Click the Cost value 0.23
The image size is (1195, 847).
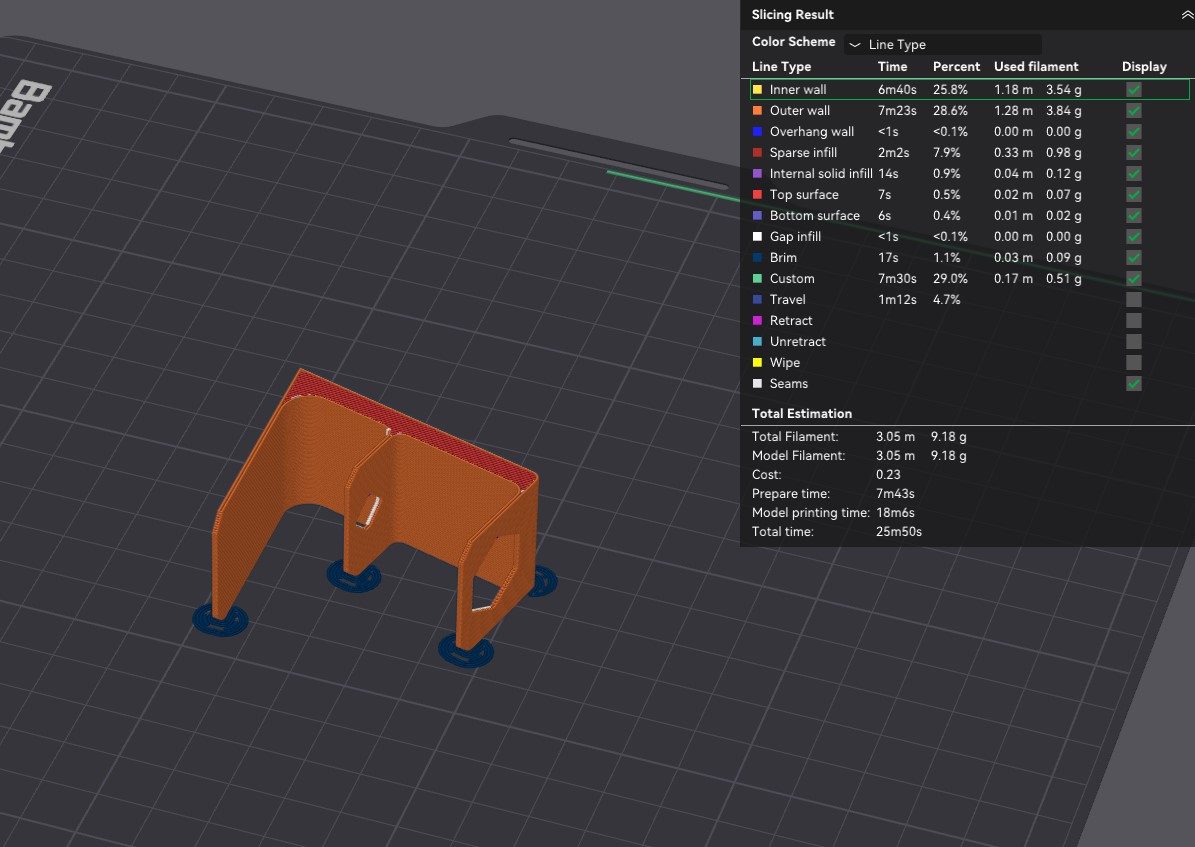pos(888,474)
